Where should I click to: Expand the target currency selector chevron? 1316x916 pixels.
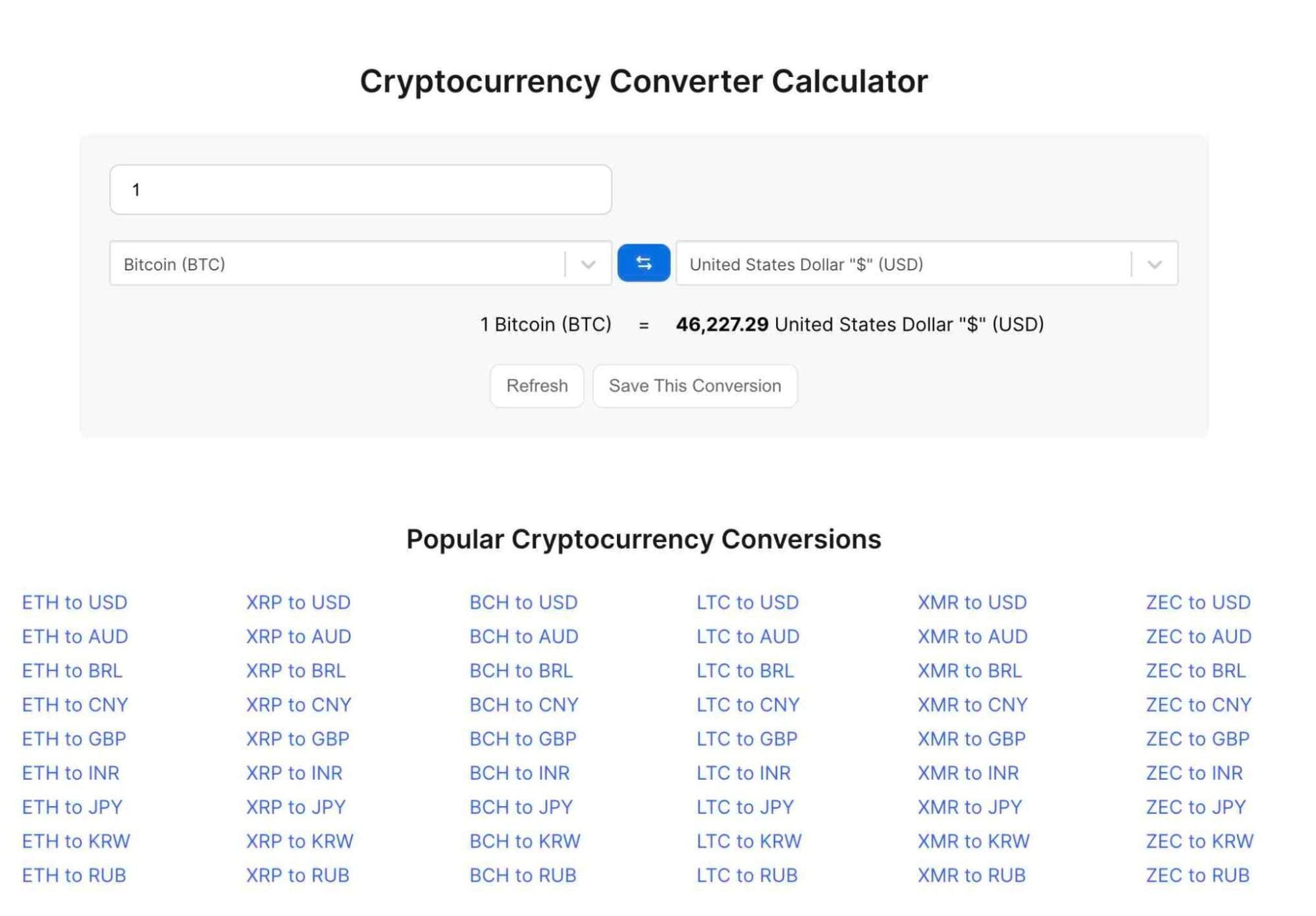click(x=1155, y=263)
